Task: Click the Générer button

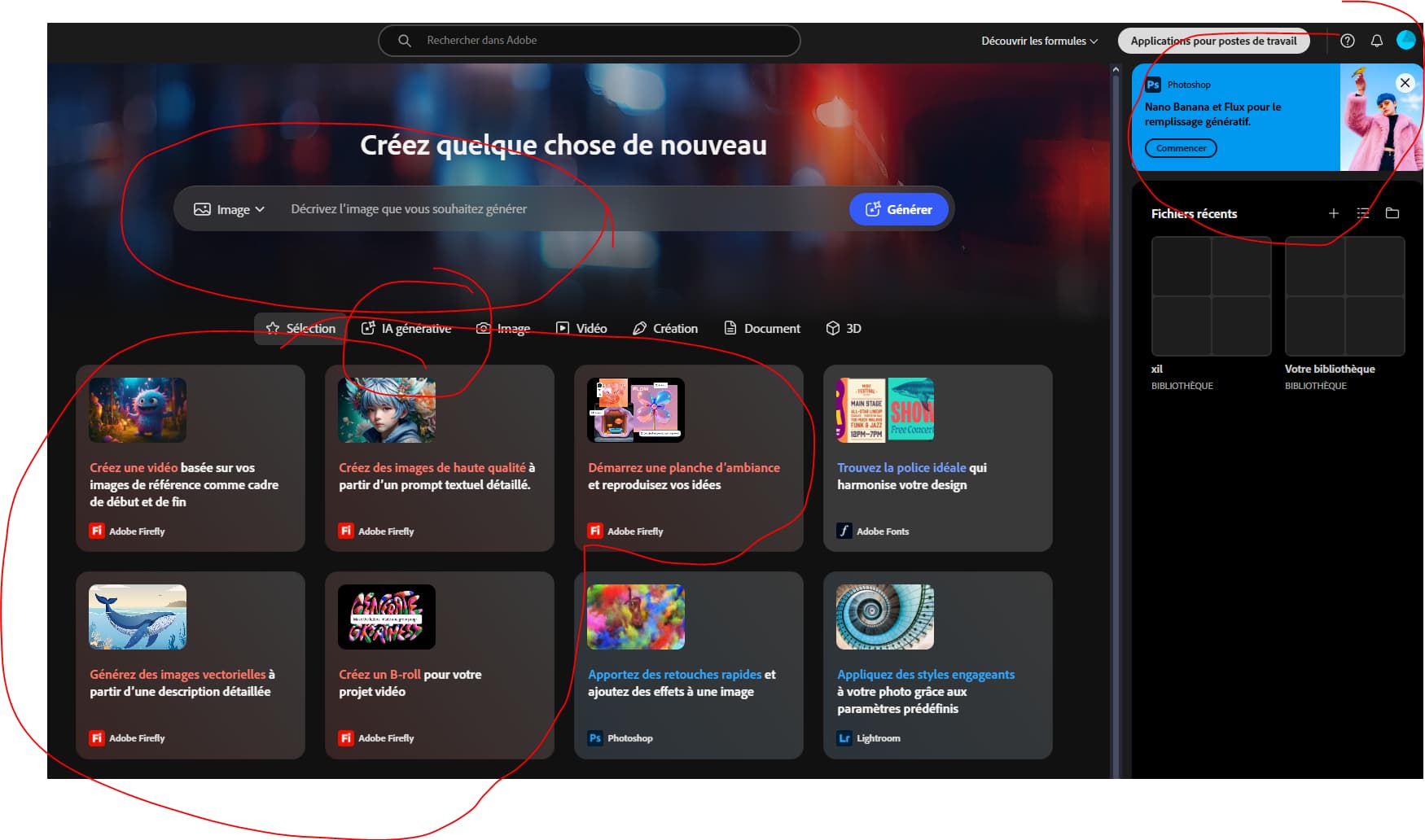Action: click(899, 209)
